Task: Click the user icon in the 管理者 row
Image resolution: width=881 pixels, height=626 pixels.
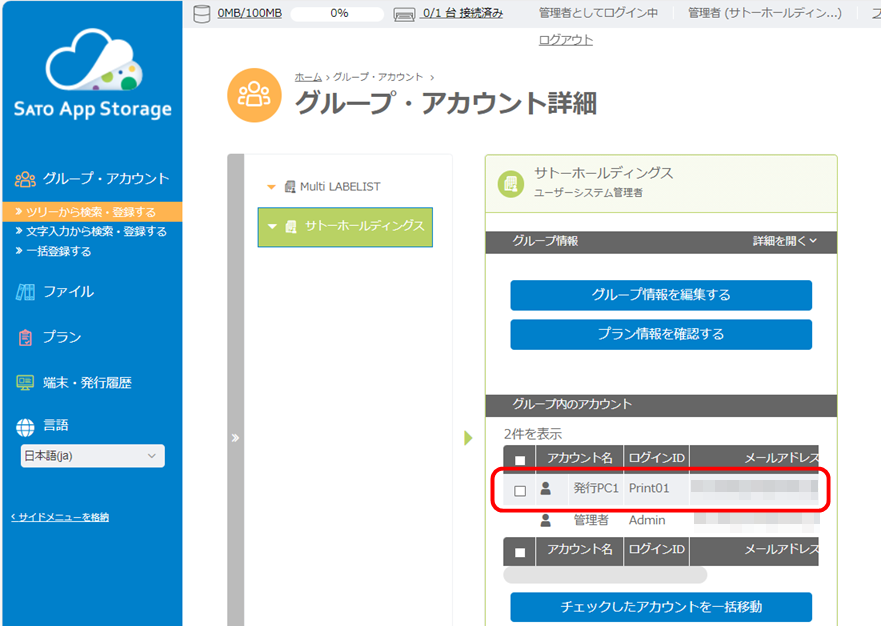Action: point(546,520)
